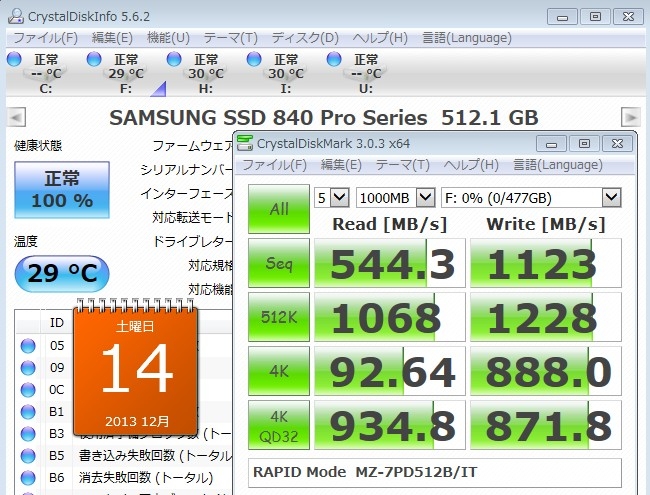Select the C: drive status orb
Viewport: 650px width, 495px height.
(14, 59)
